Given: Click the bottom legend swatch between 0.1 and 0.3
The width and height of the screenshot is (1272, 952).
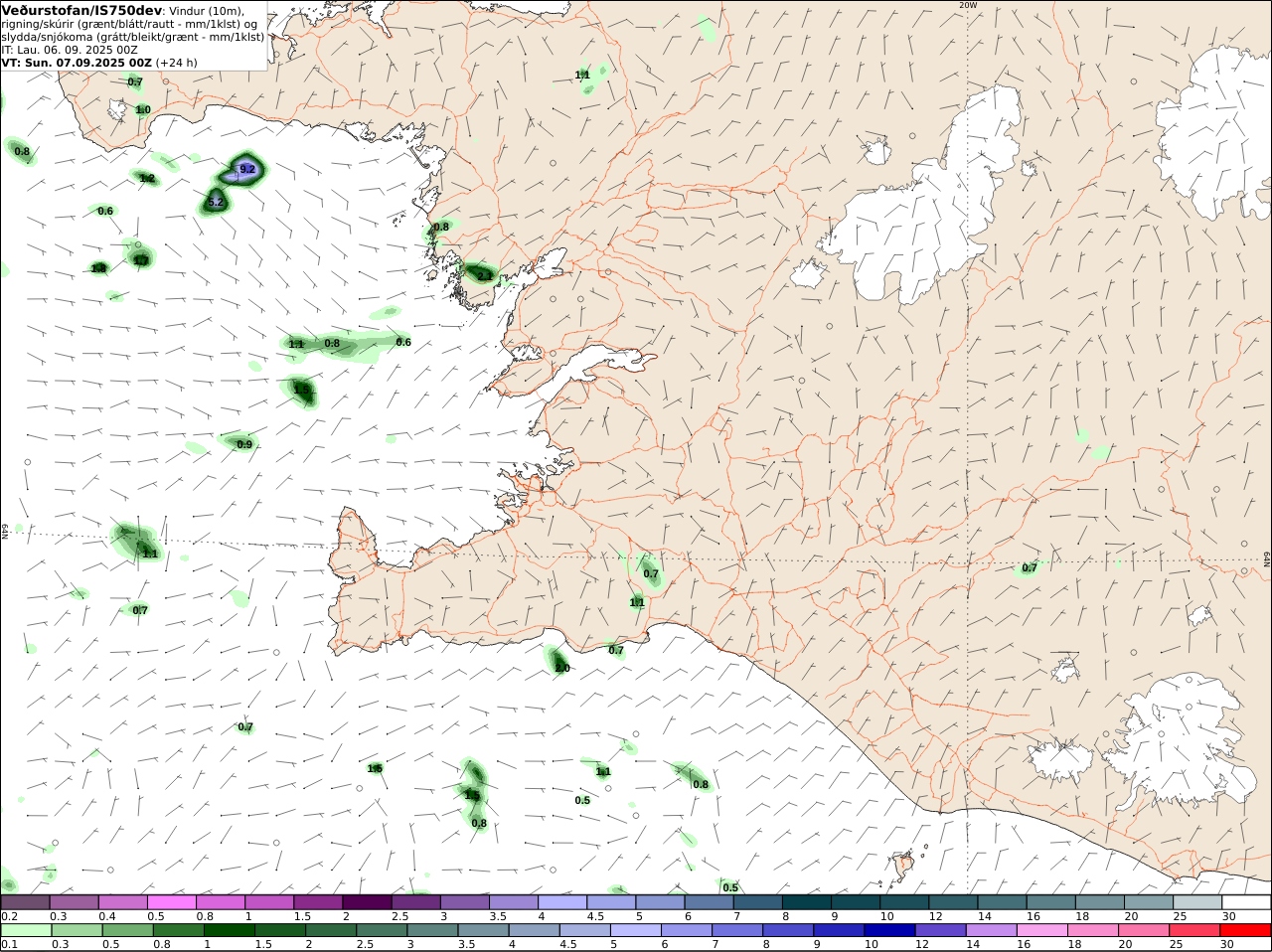Looking at the screenshot, I should pos(27,930).
